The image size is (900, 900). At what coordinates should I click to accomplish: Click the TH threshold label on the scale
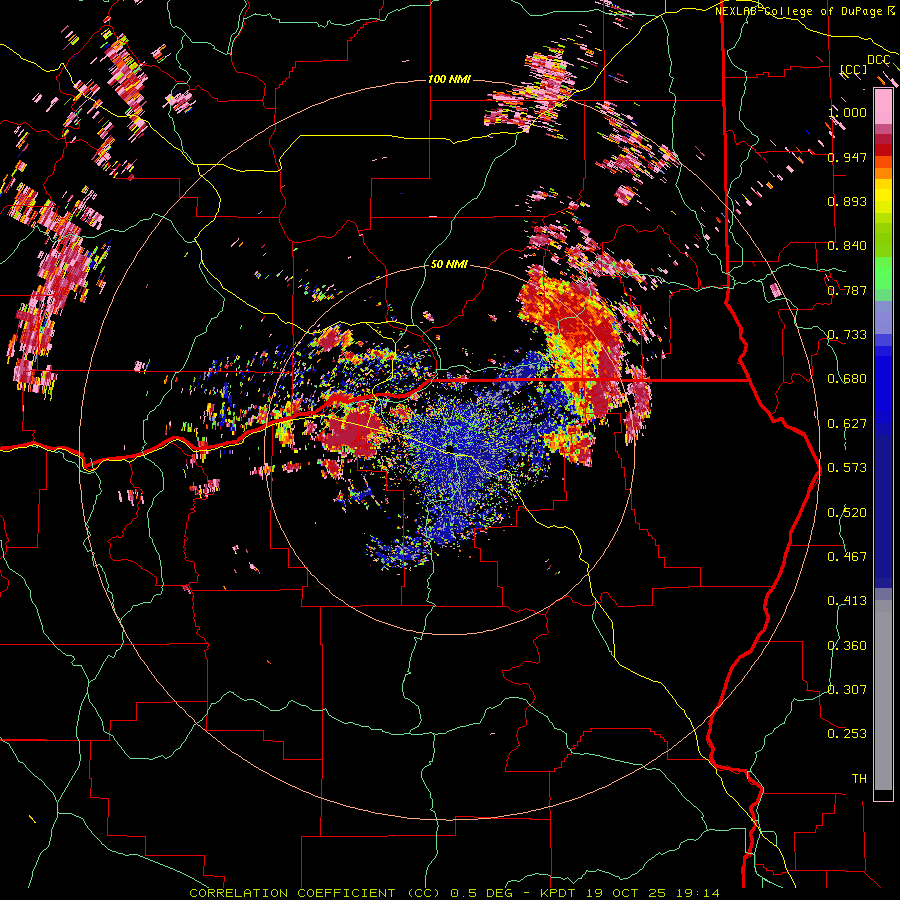pos(859,779)
